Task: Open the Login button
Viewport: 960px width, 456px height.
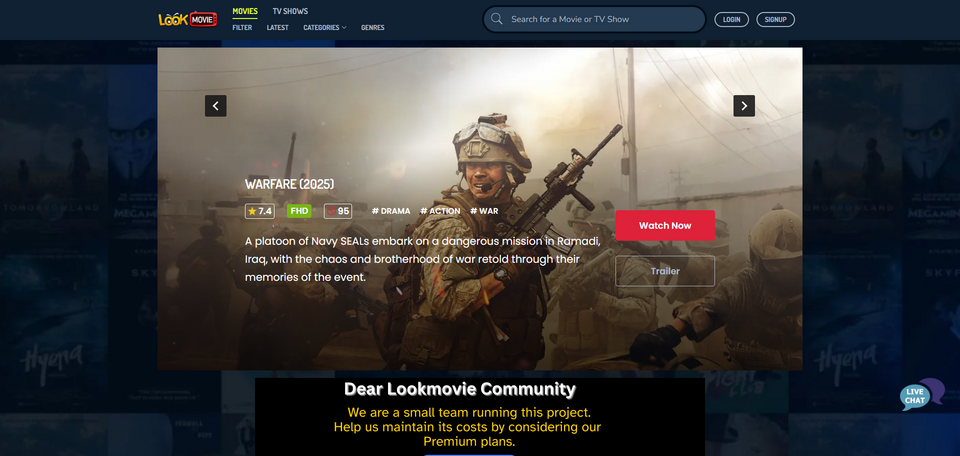Action: [732, 20]
